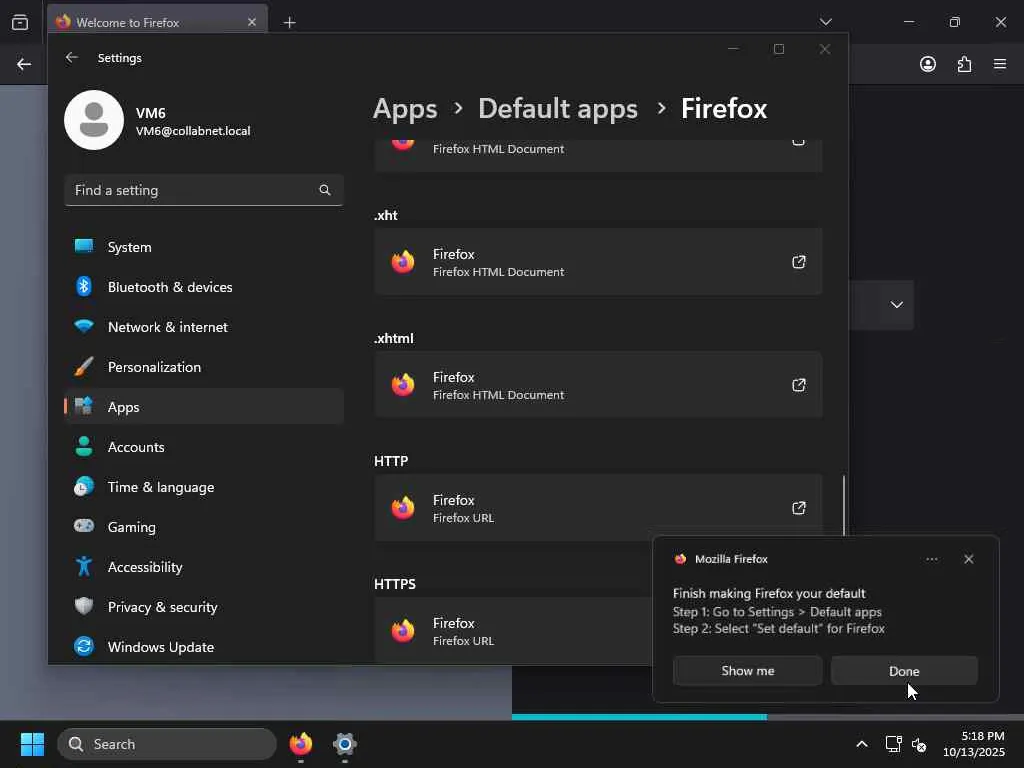Click the Settings gear taskbar icon
The width and height of the screenshot is (1024, 768).
(x=345, y=744)
